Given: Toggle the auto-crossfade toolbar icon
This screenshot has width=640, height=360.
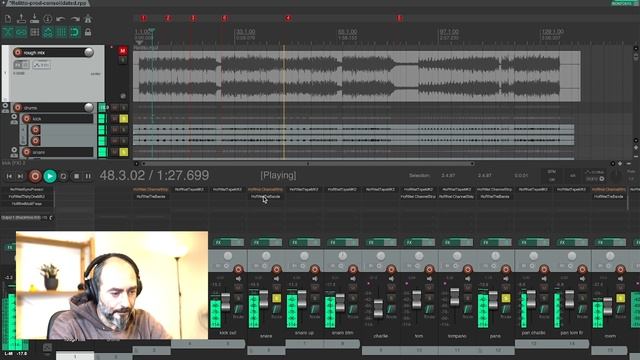Looking at the screenshot, I should coord(8,32).
